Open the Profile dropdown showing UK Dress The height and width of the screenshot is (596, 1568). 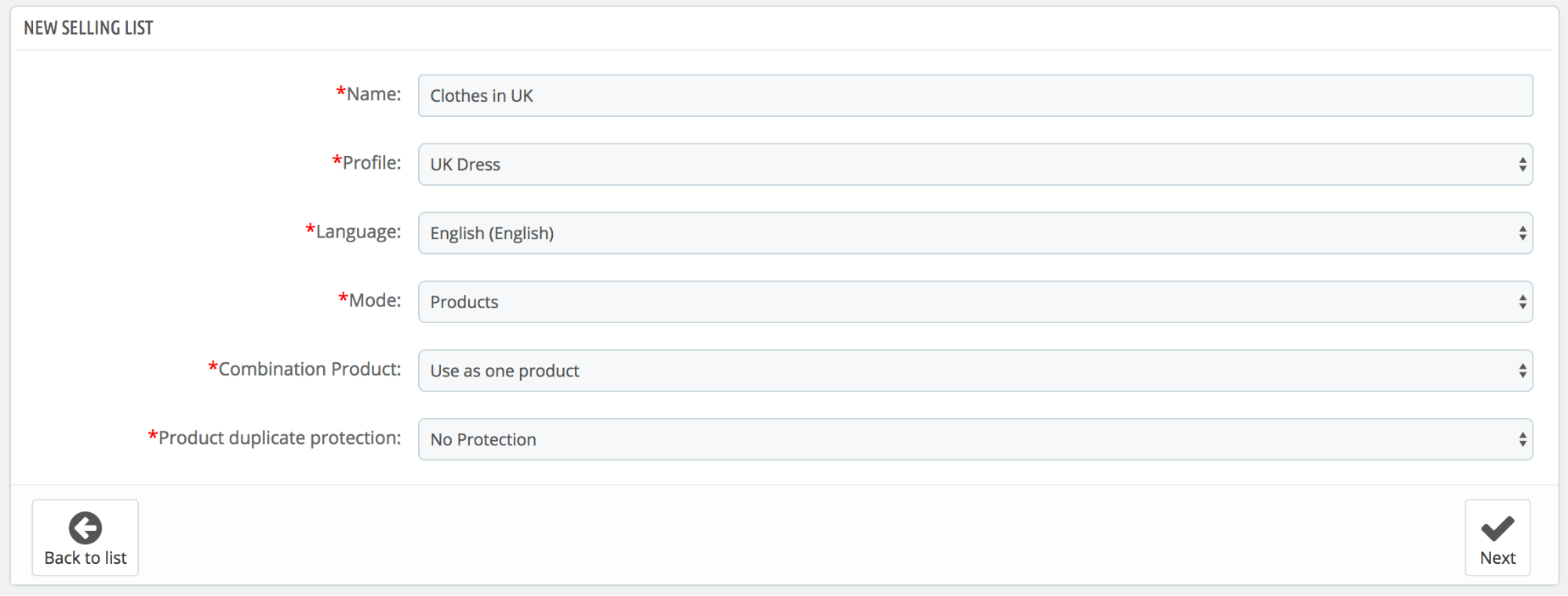(x=975, y=165)
